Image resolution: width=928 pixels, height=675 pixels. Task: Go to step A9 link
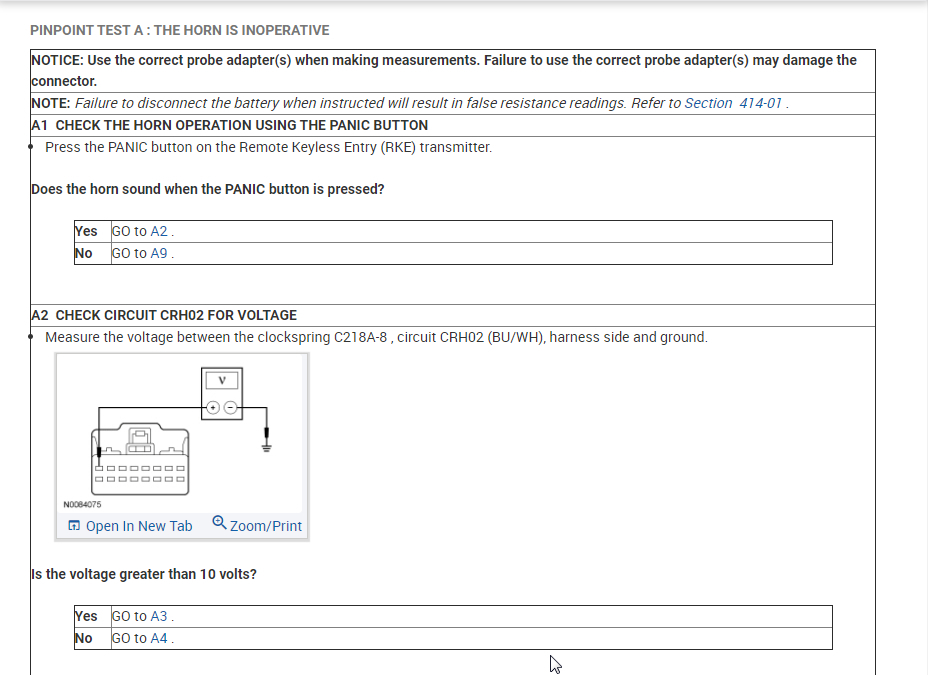pos(159,253)
